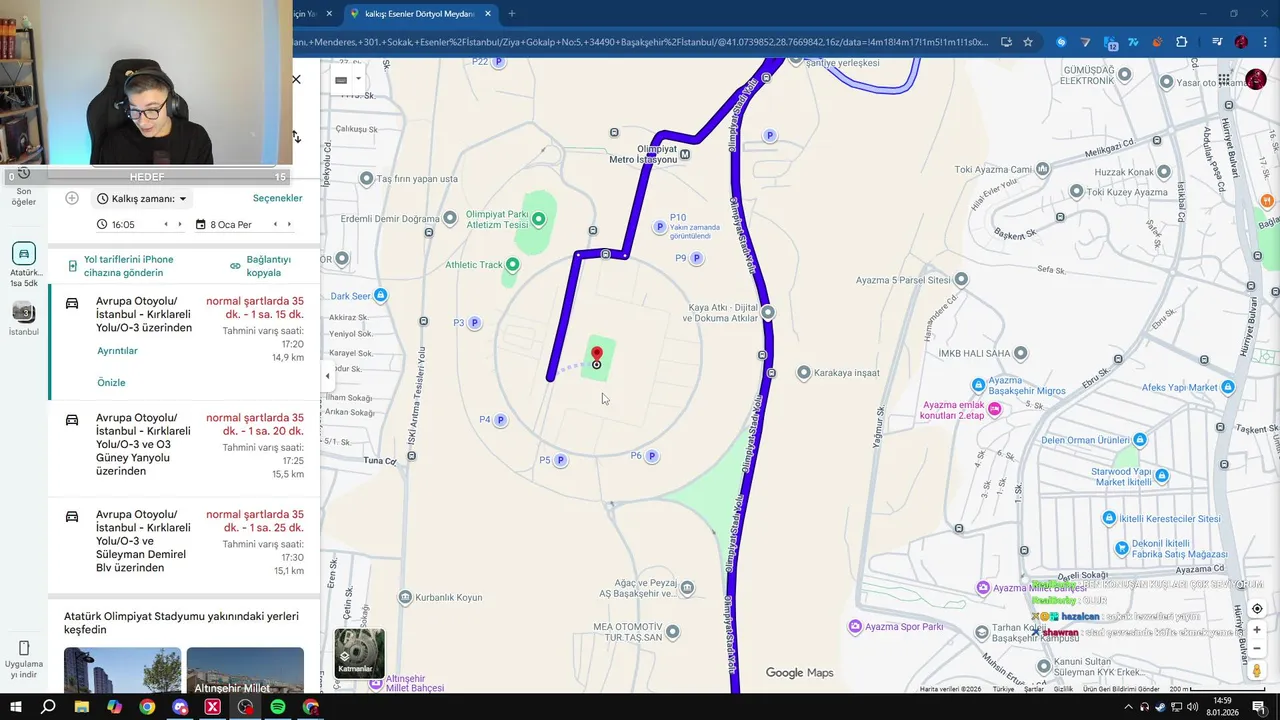Open the Google apps grid
Image resolution: width=1280 pixels, height=720 pixels.
1224,80
